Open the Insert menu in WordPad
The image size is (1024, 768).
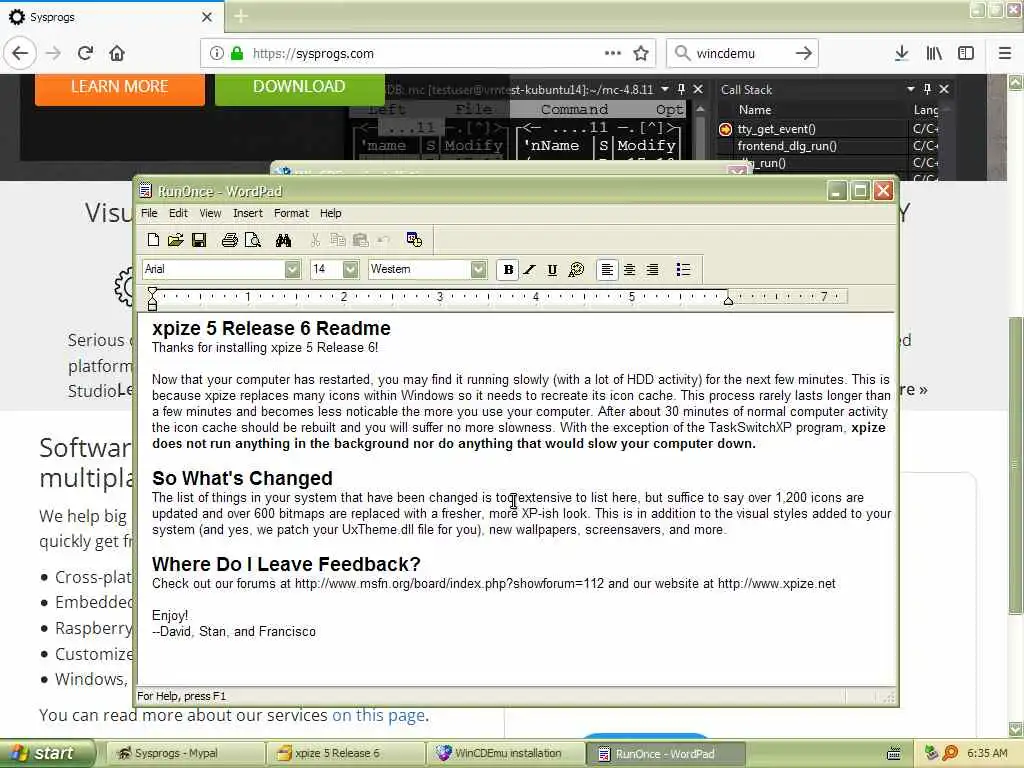point(248,213)
